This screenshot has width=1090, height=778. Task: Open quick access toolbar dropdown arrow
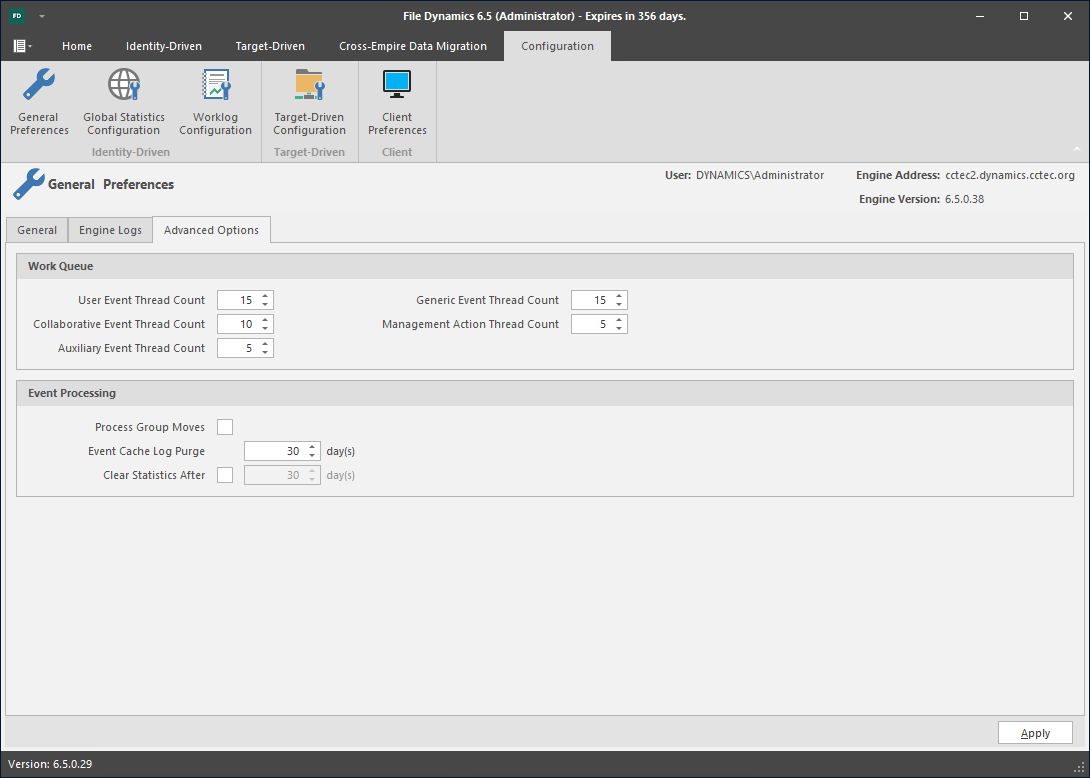[x=42, y=17]
